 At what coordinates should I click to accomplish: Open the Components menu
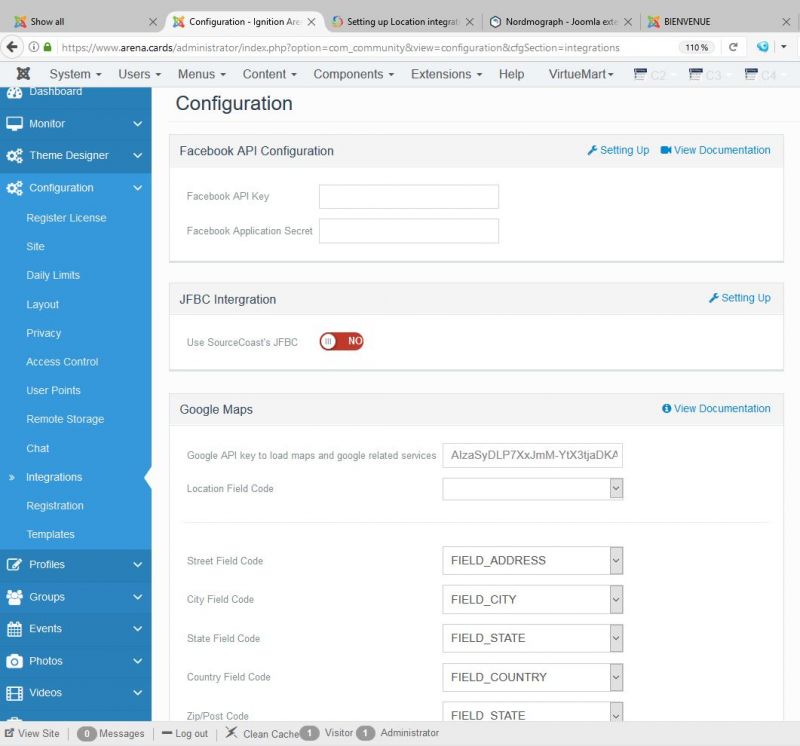(x=354, y=74)
